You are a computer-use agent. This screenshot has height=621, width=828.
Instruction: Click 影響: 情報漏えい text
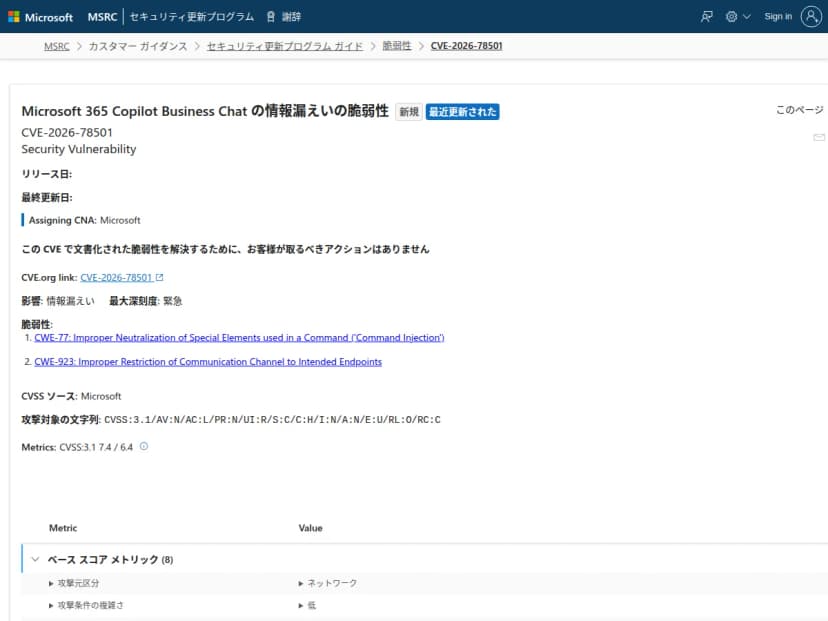click(58, 301)
